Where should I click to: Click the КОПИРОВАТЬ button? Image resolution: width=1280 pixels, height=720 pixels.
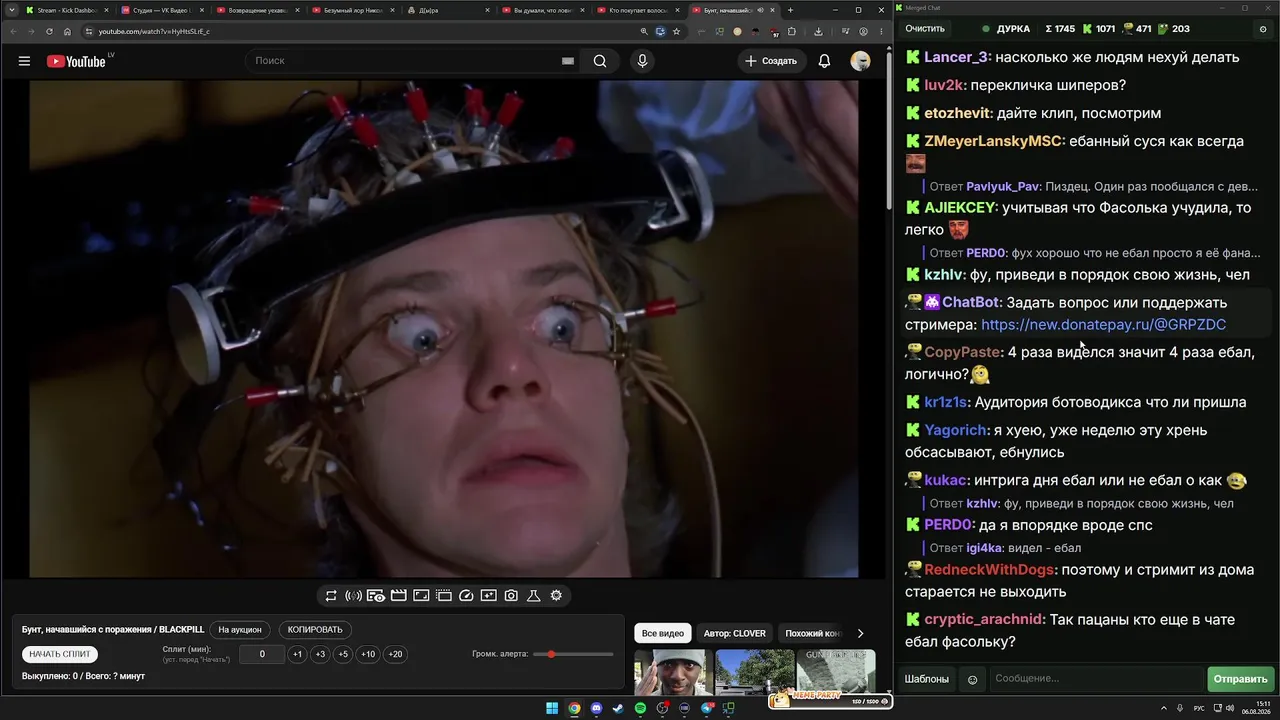click(x=315, y=630)
